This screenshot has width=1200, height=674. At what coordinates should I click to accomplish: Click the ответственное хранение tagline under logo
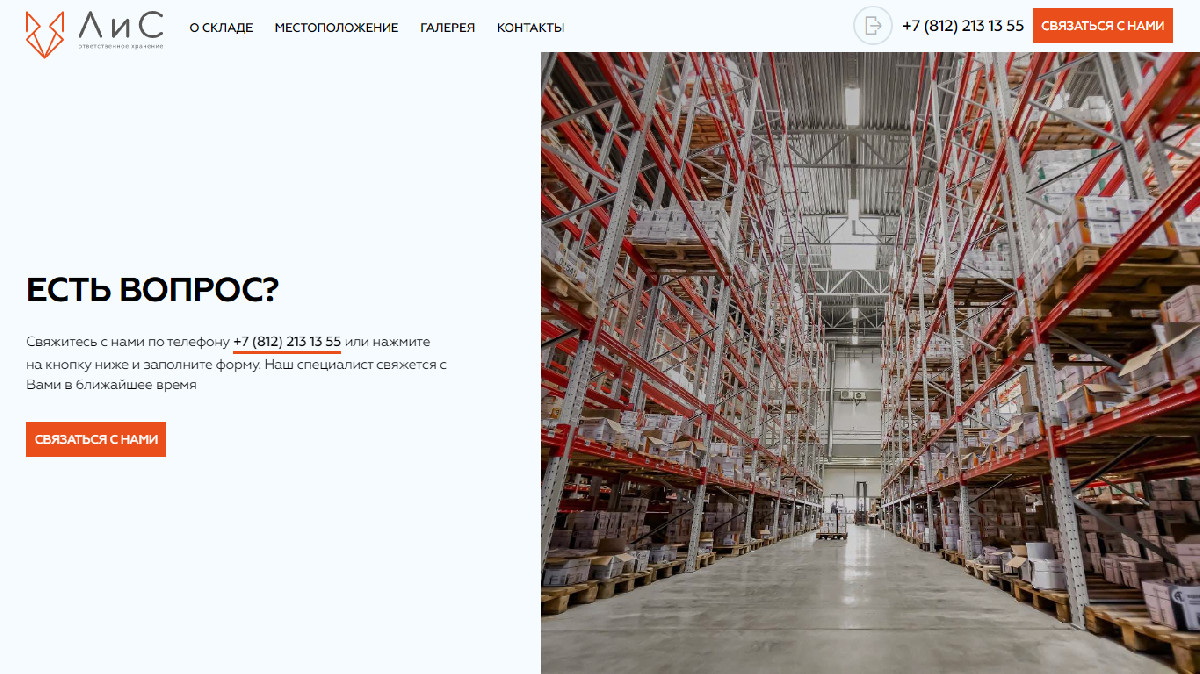click(121, 47)
